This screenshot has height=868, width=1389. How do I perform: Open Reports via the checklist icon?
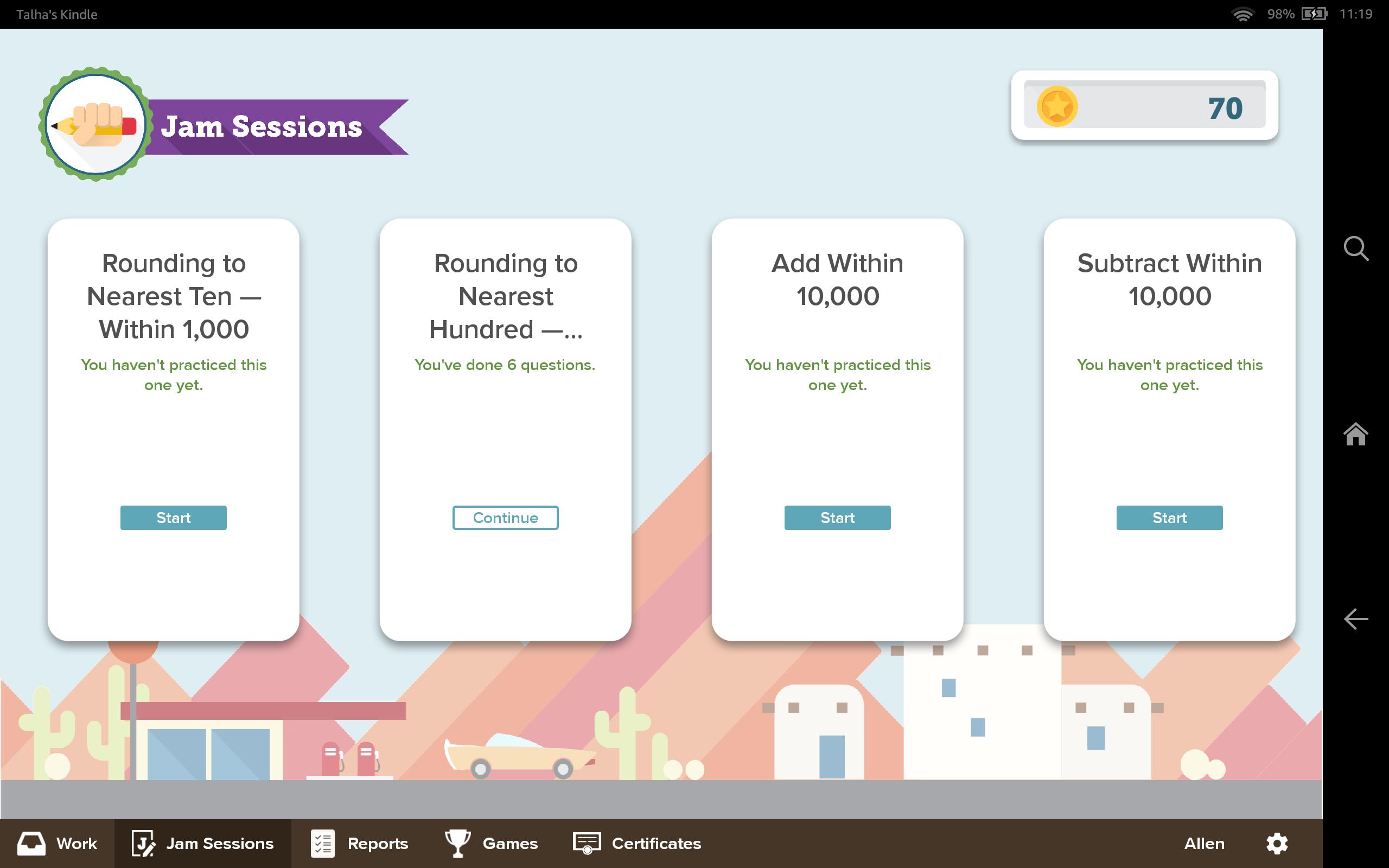click(x=323, y=843)
